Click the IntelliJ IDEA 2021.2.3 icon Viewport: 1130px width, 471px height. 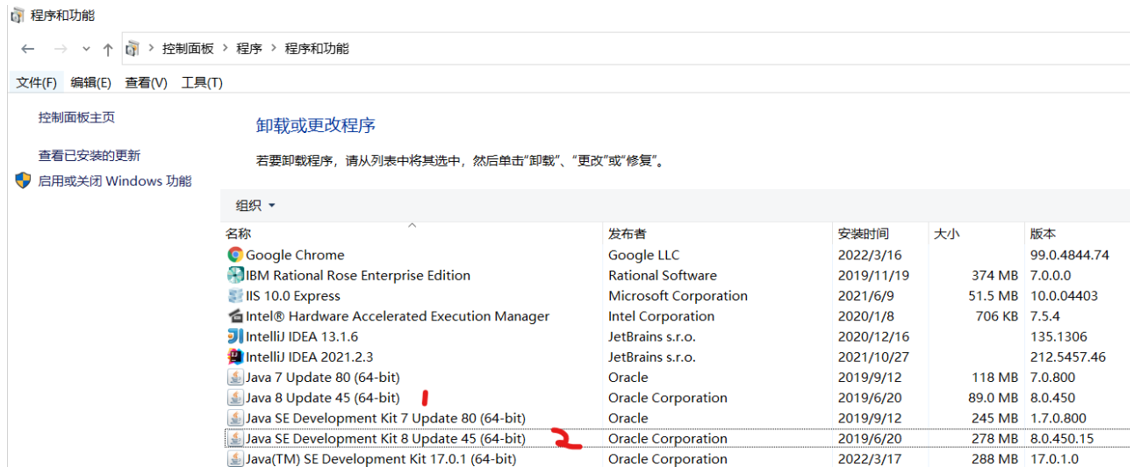(235, 356)
